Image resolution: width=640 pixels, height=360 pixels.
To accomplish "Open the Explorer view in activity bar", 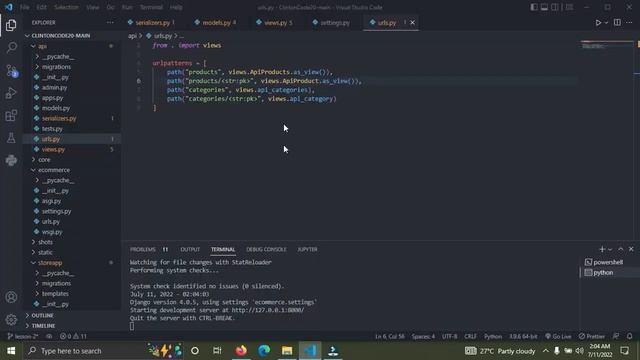I will point(11,25).
